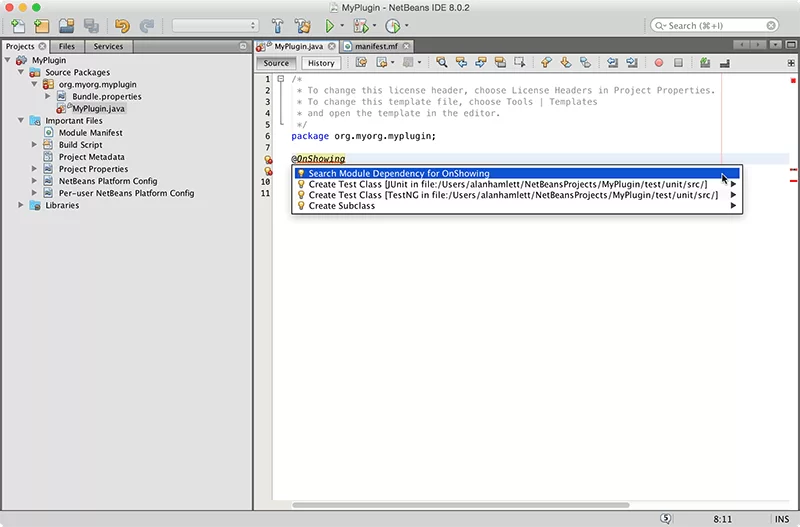The height and width of the screenshot is (527, 800).
Task: Click the Undo arrow icon
Action: tap(122, 26)
